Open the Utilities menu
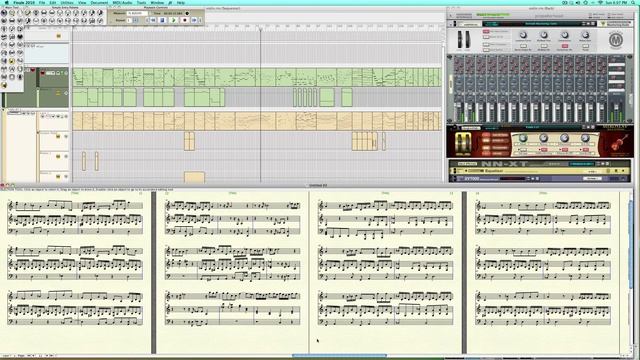Screen dimensions: 640x360 click(67, 2)
